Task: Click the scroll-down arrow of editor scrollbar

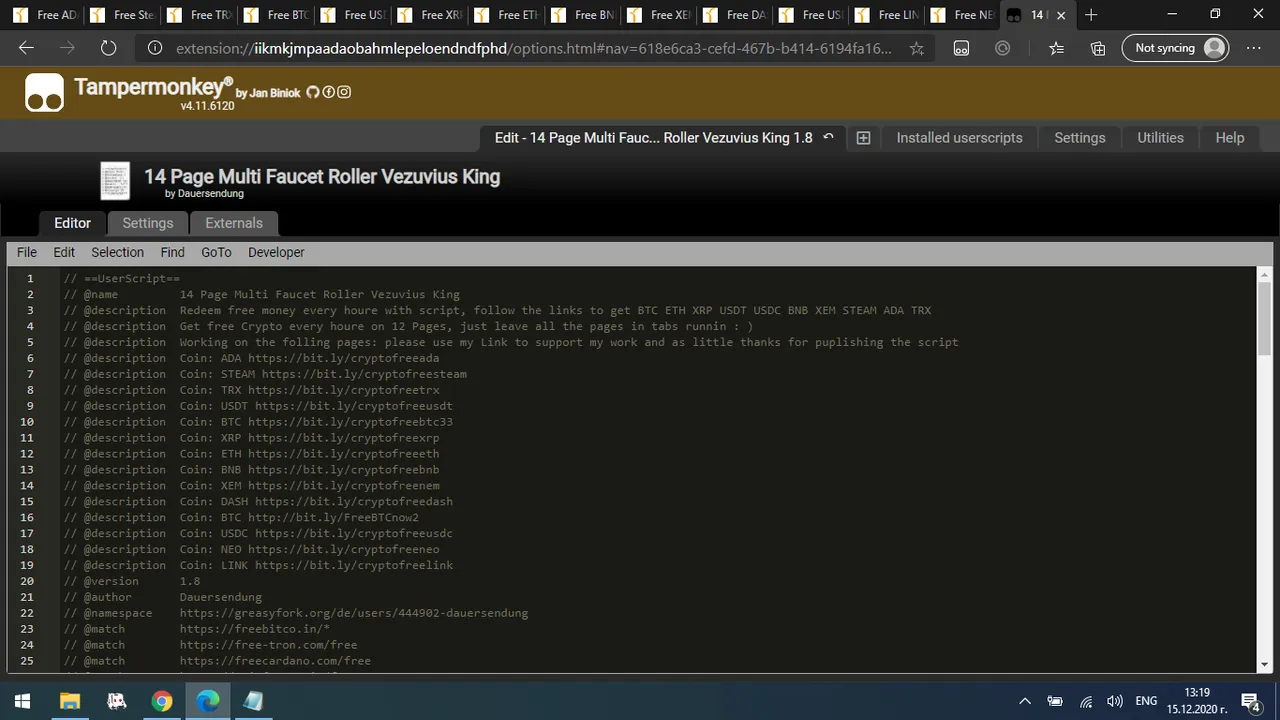Action: click(x=1265, y=664)
